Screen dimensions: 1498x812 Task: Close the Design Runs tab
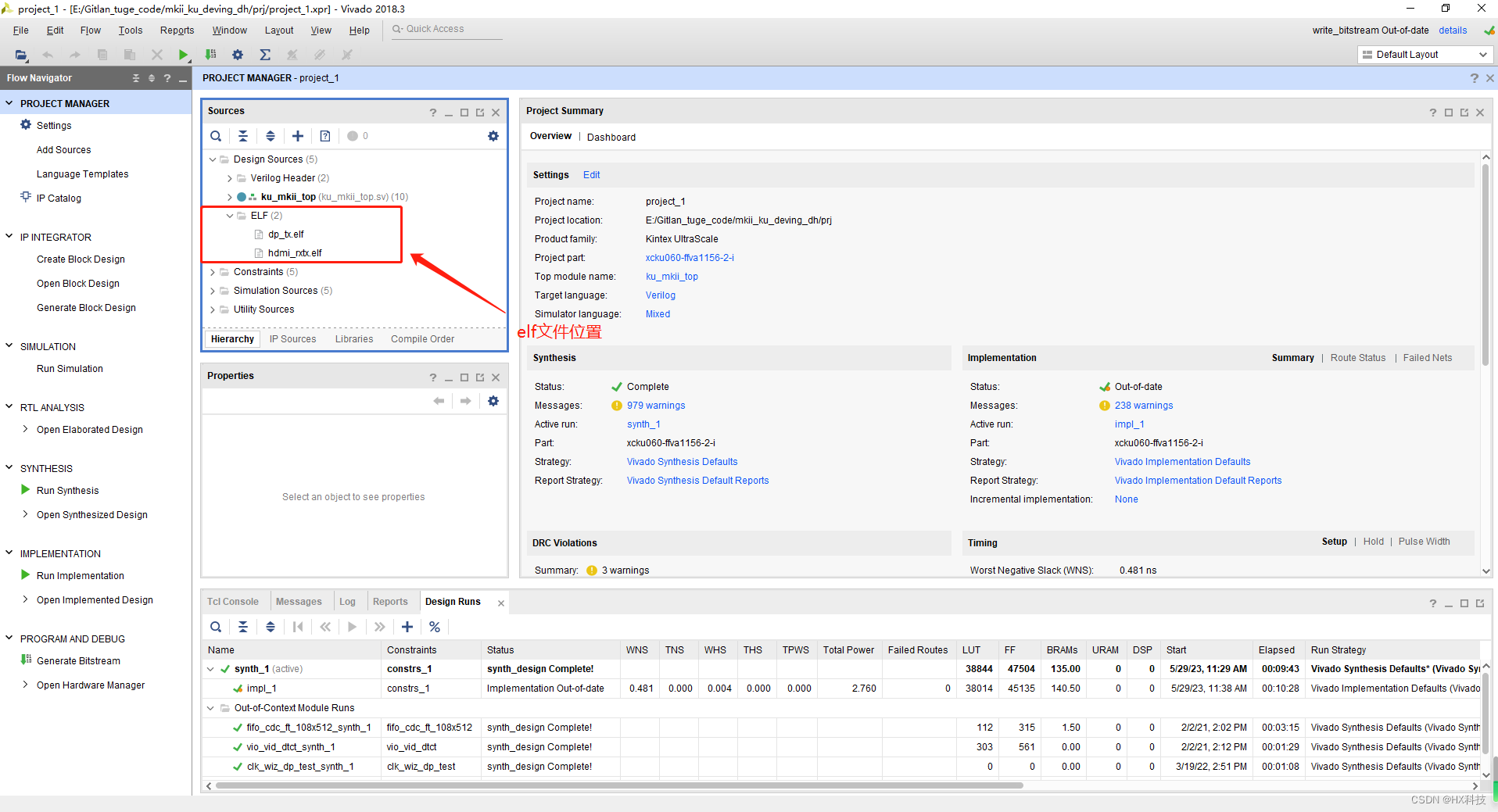click(x=501, y=603)
